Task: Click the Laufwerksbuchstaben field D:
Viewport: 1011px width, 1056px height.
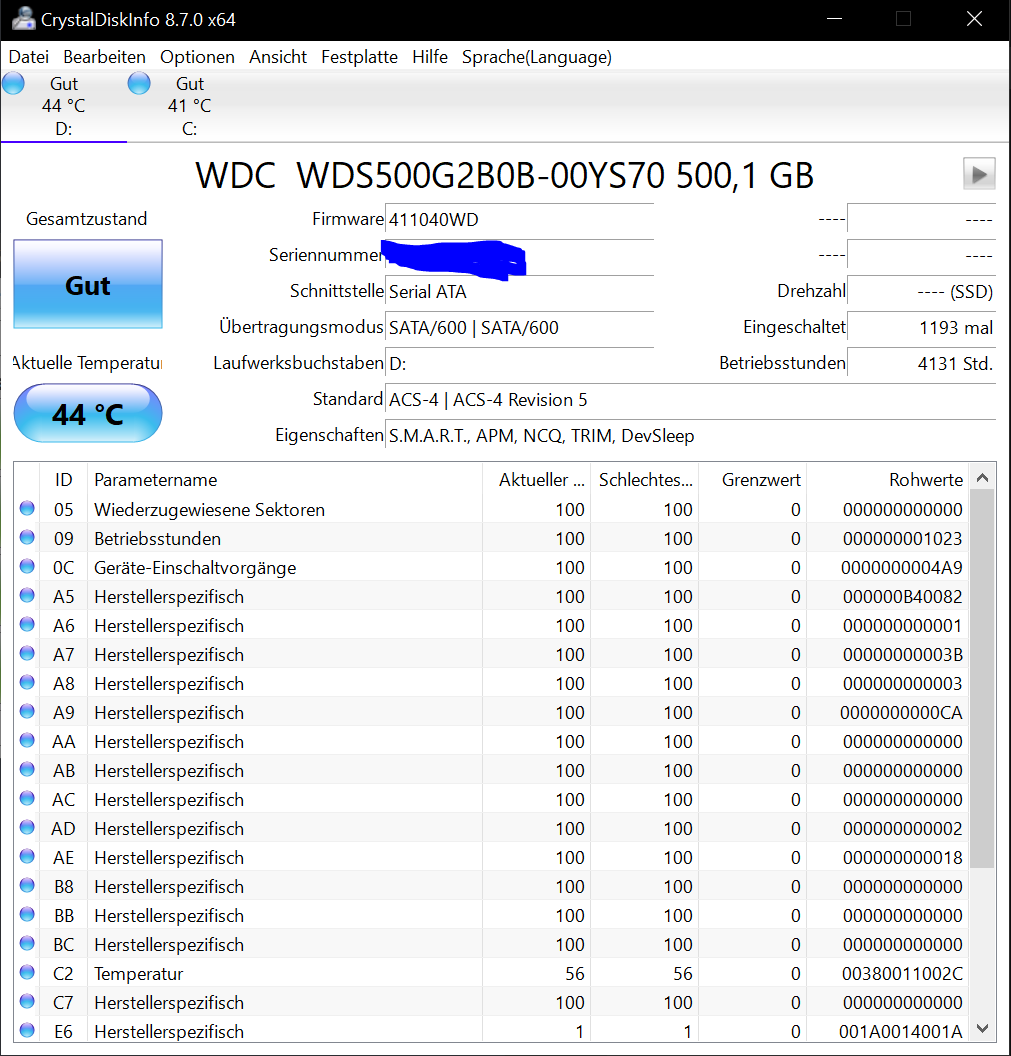Action: [519, 364]
